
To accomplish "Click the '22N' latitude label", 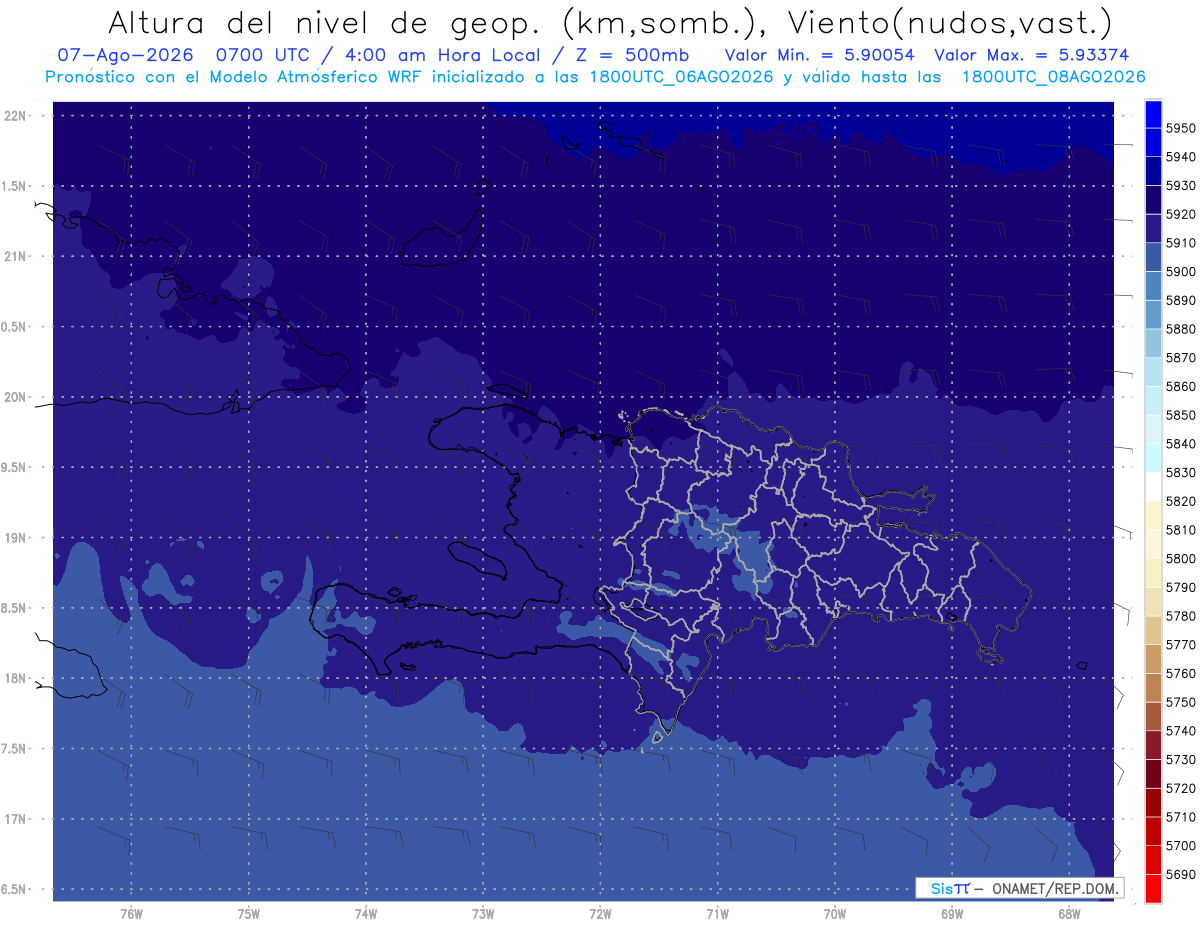I will 15,116.
